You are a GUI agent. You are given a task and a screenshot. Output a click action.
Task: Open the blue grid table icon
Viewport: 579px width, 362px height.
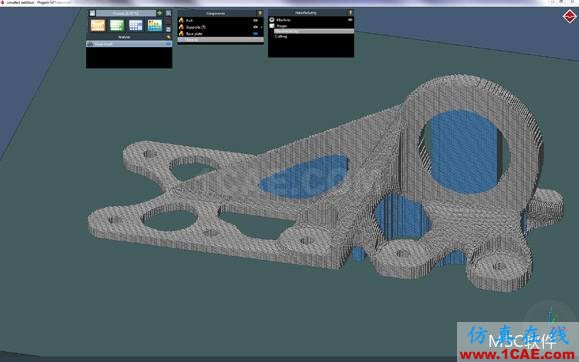[x=136, y=25]
